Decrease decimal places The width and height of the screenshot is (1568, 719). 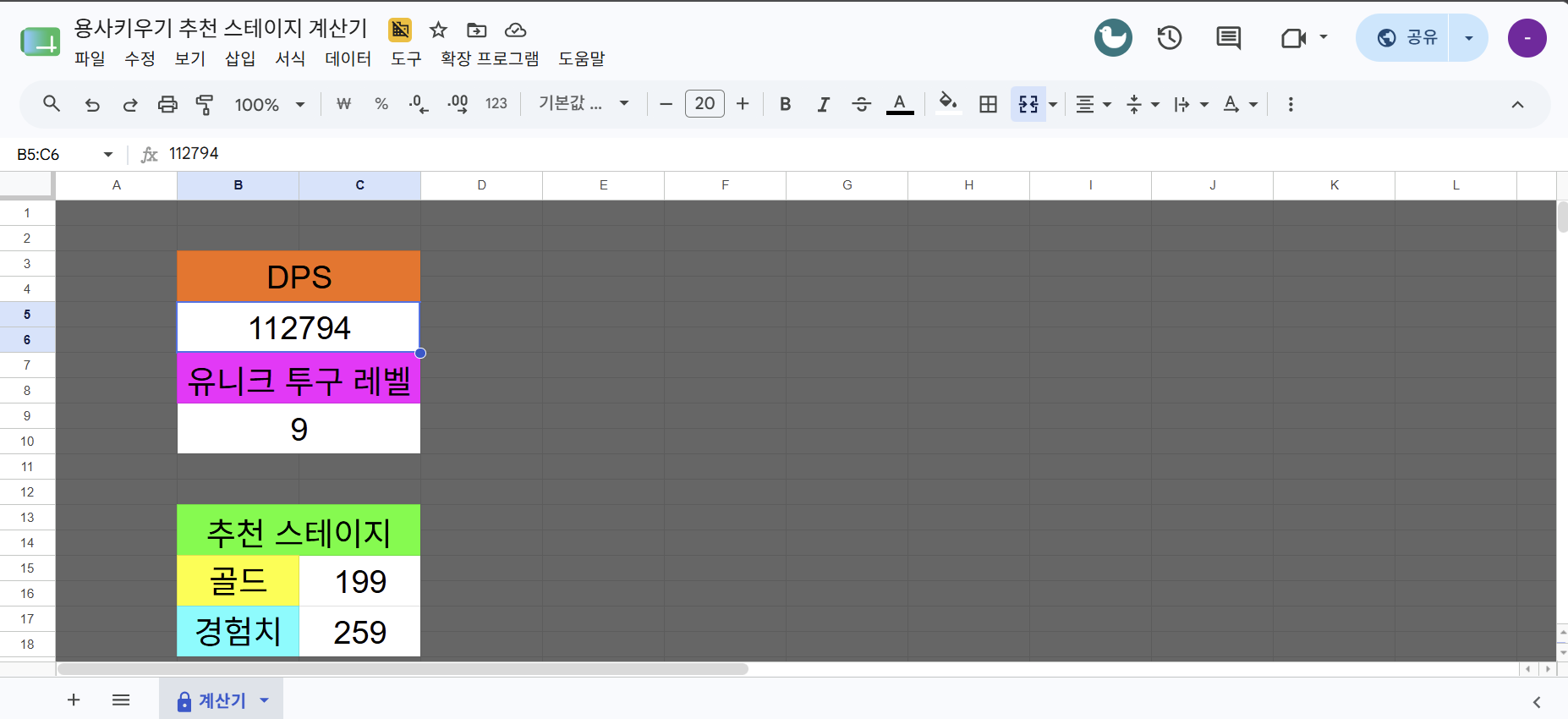[419, 104]
